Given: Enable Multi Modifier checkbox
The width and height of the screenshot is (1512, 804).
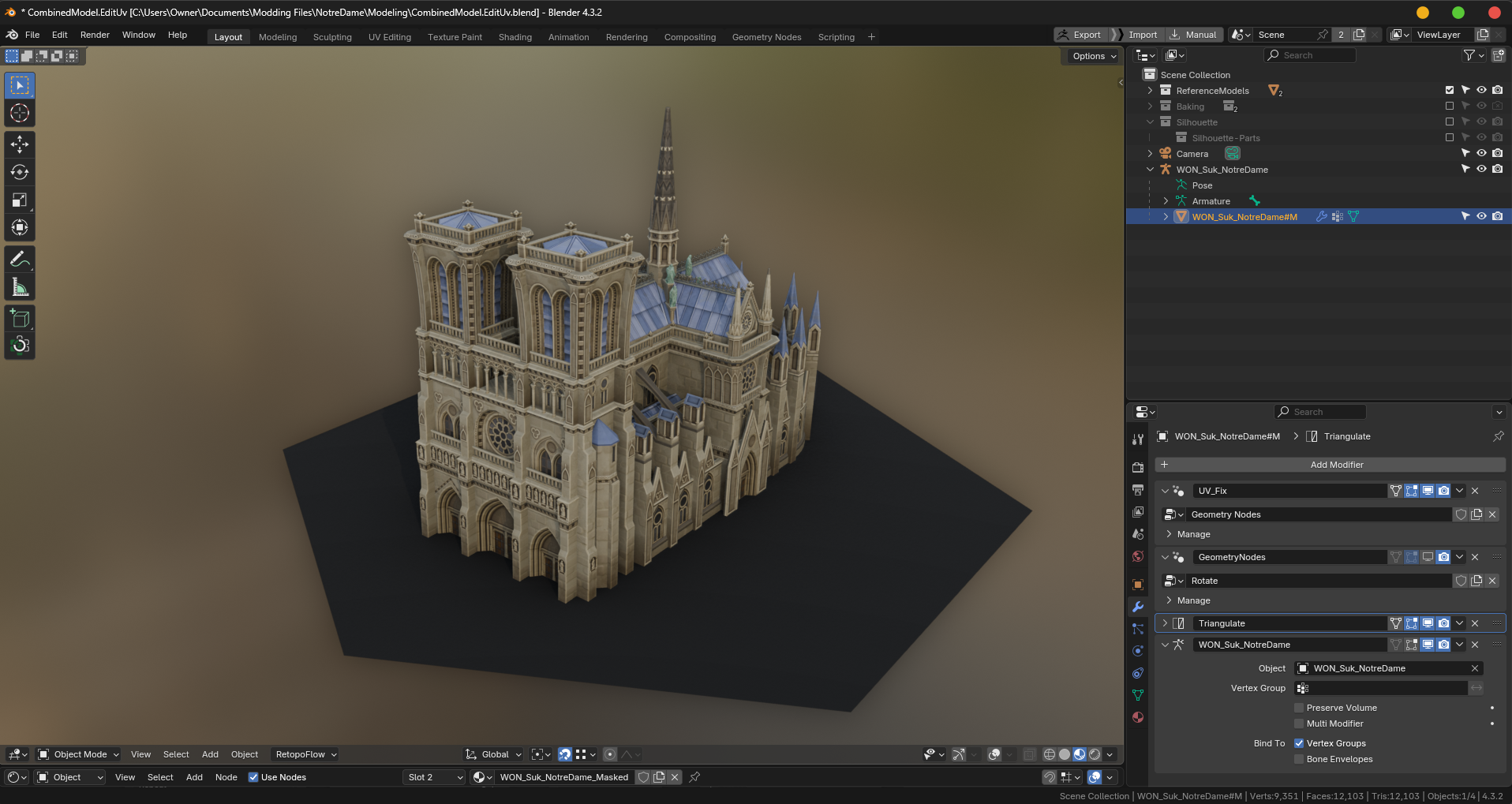Looking at the screenshot, I should pyautogui.click(x=1299, y=724).
